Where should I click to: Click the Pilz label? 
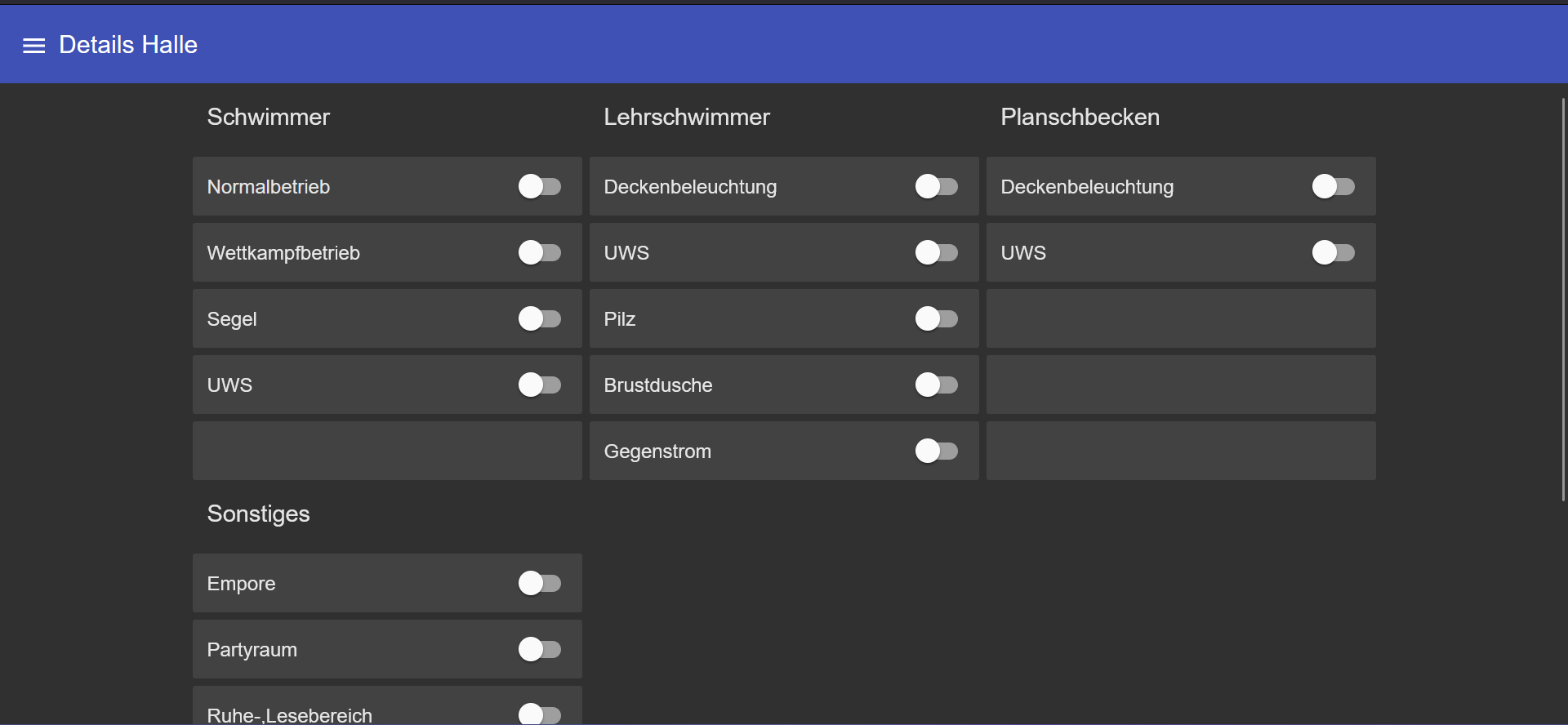click(x=620, y=319)
